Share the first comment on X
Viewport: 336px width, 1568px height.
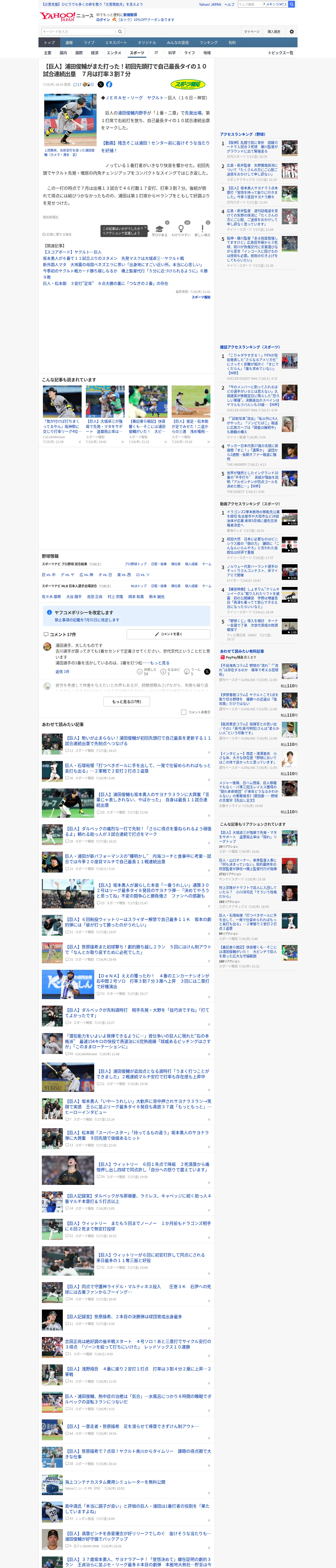[x=207, y=672]
